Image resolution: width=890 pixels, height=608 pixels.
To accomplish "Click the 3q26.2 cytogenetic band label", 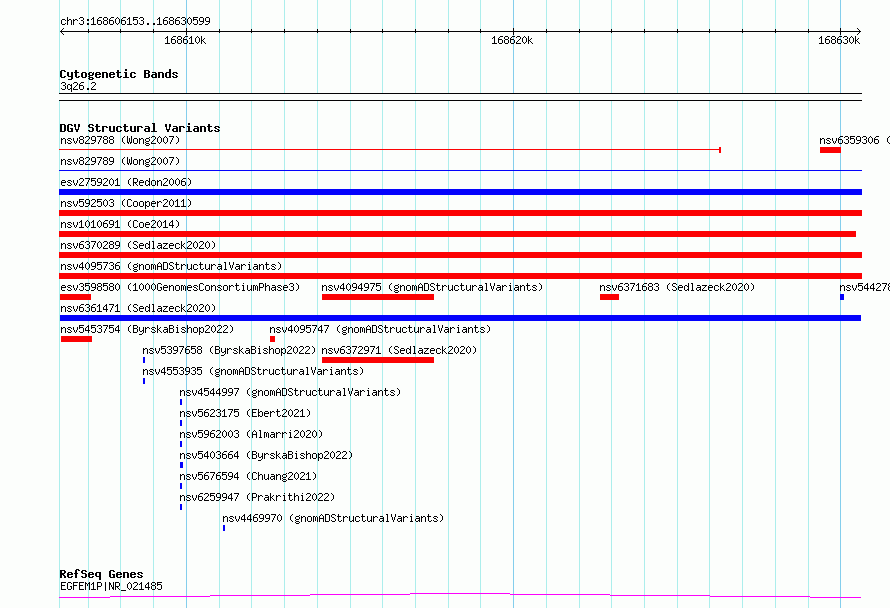I will (78, 86).
